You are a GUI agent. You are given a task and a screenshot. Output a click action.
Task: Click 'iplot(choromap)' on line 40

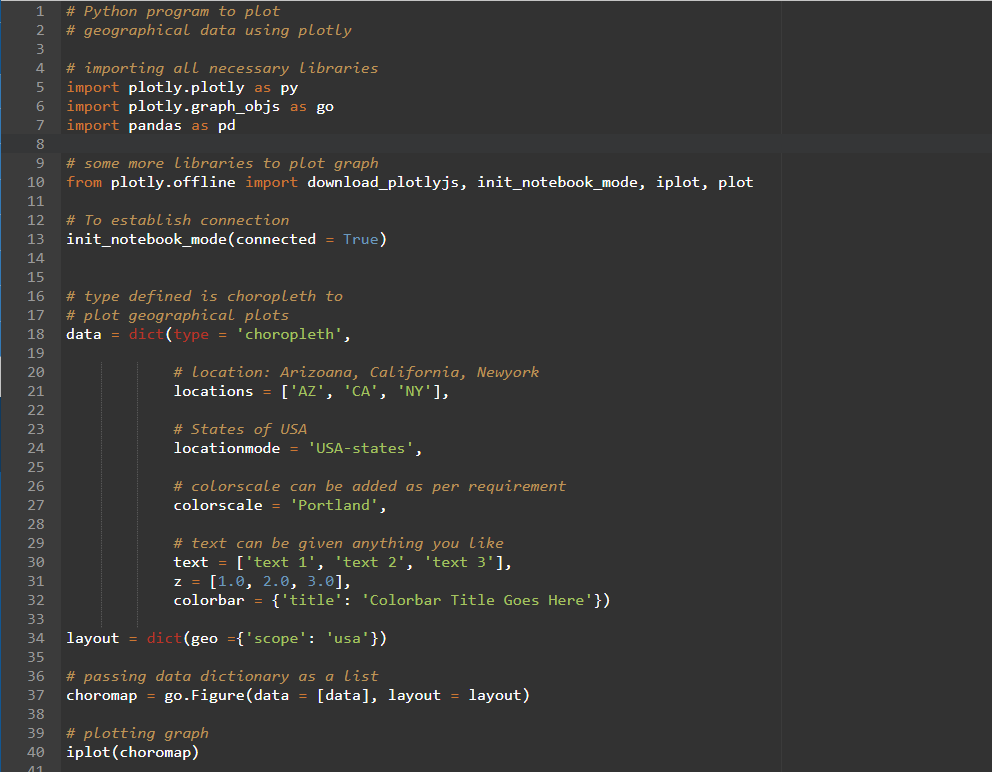click(133, 752)
